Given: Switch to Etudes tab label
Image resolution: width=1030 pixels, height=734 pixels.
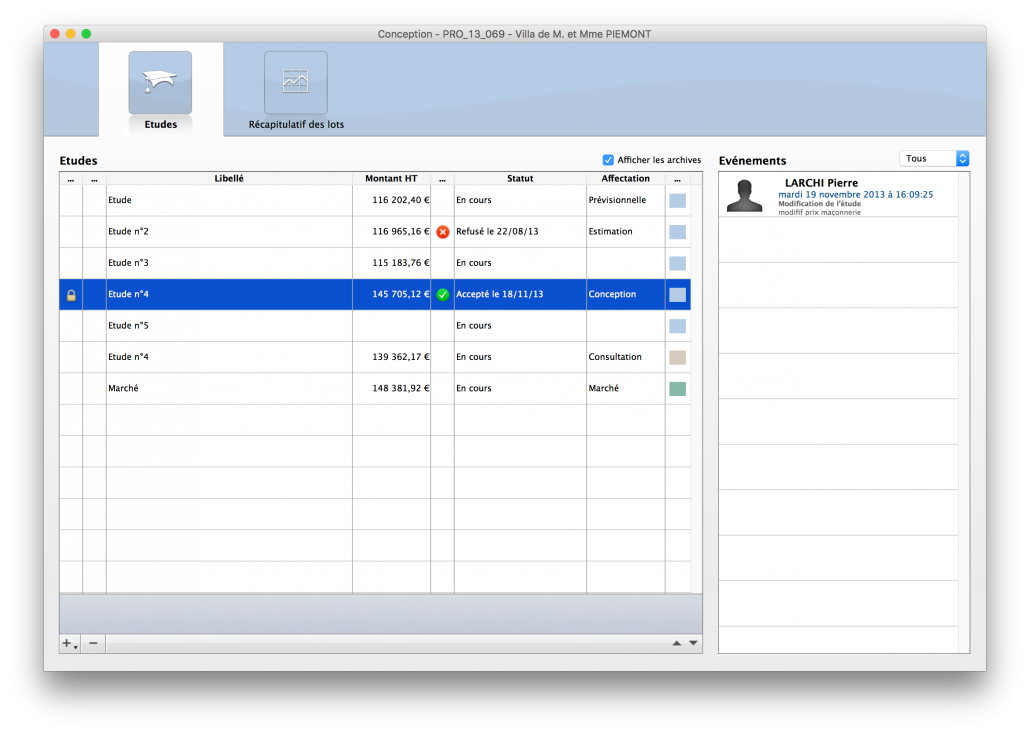Looking at the screenshot, I should [161, 124].
